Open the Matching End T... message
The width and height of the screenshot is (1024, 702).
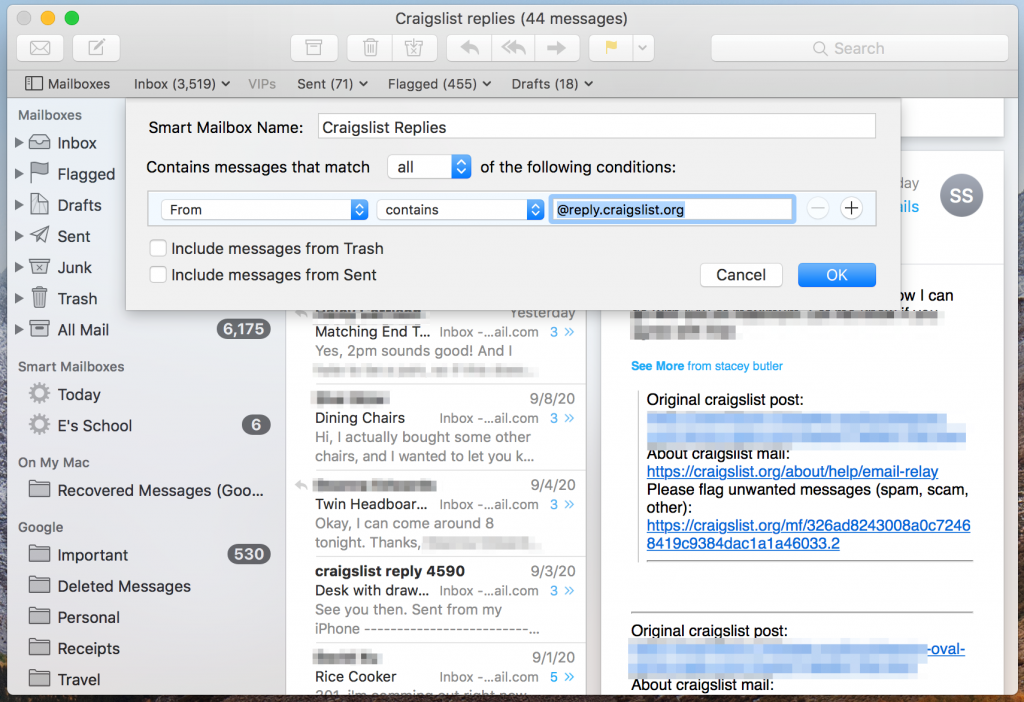tap(436, 342)
